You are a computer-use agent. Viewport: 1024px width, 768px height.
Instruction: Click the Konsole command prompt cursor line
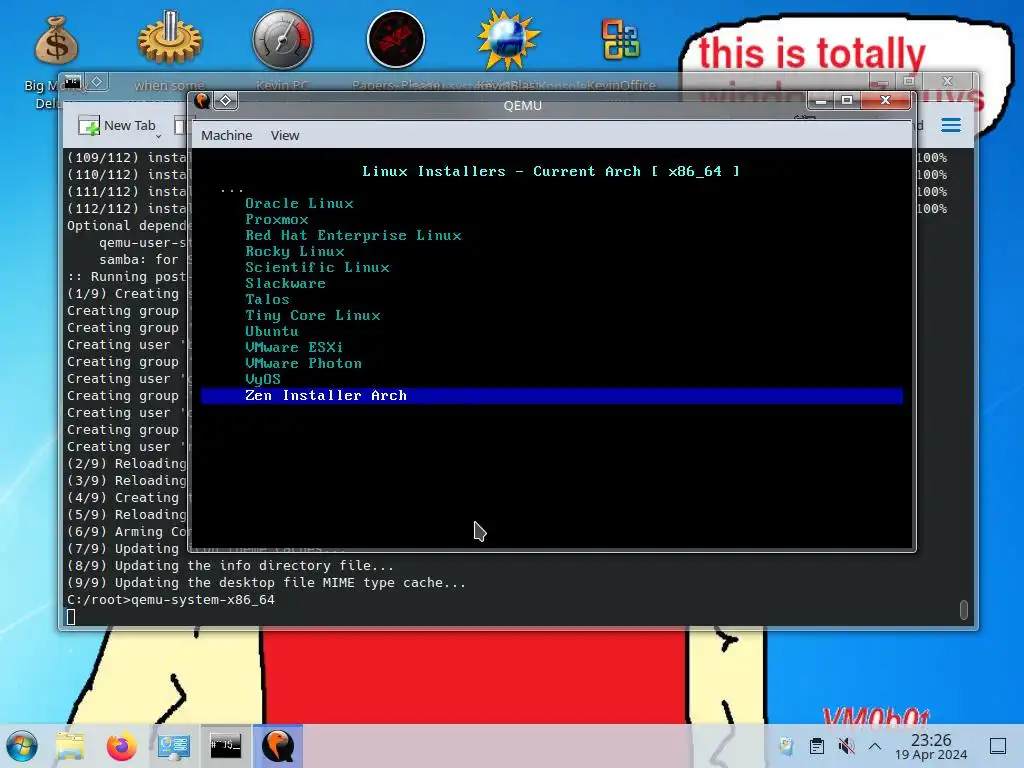[71, 616]
